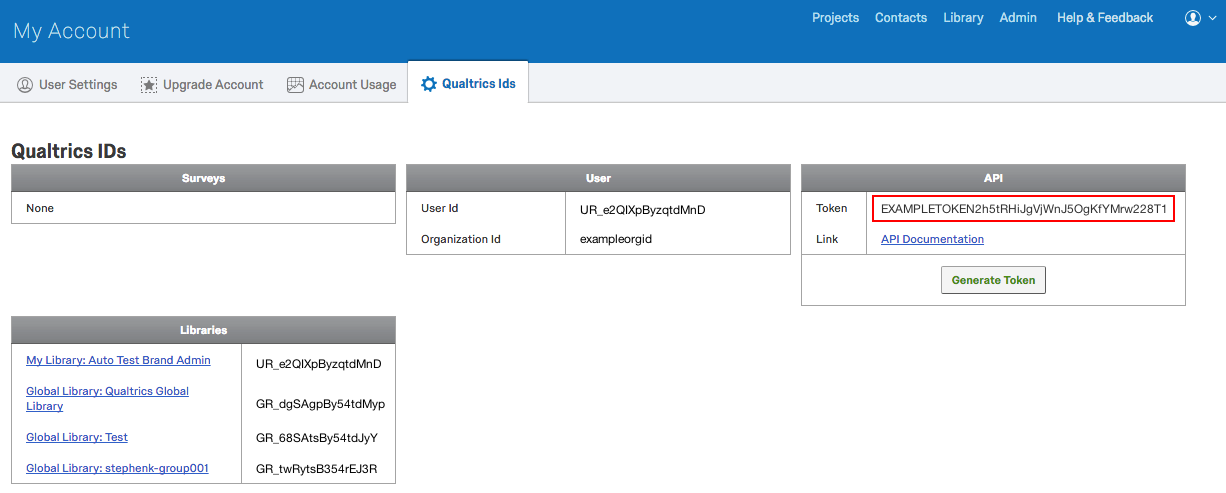
Task: Switch to the Account Usage tab
Action: [x=352, y=85]
